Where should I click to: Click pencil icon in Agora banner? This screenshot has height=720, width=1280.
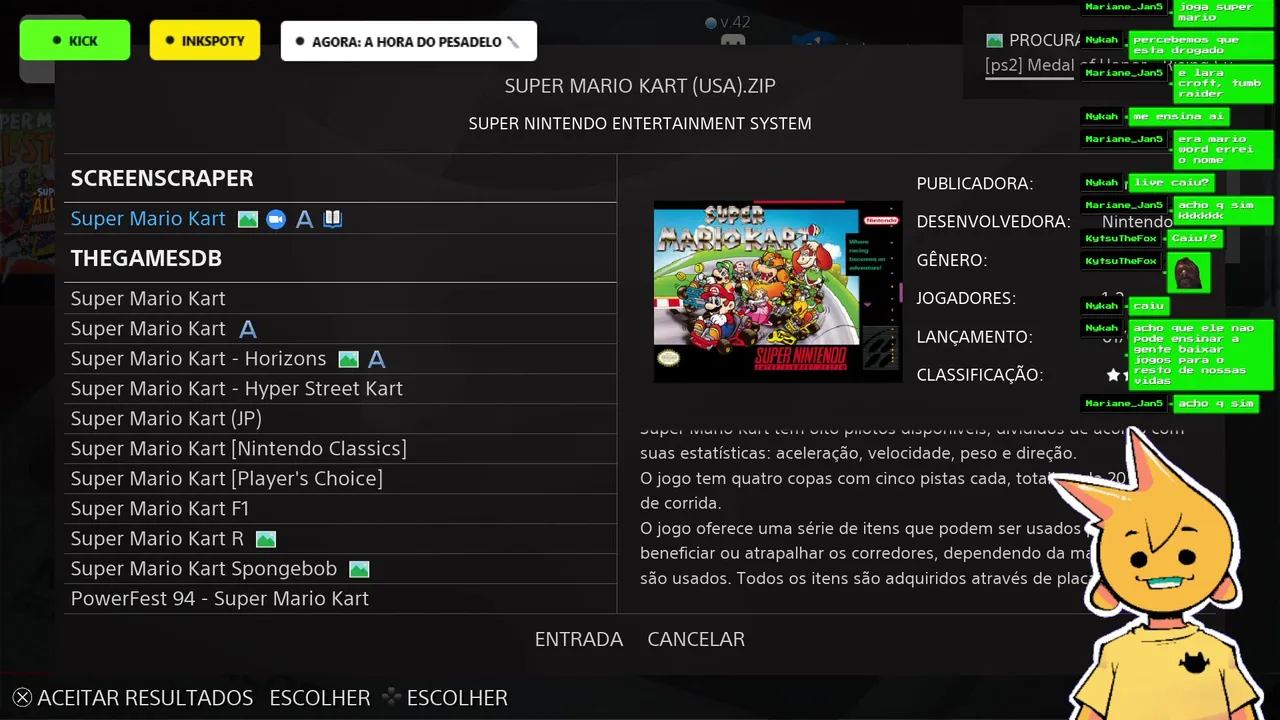coord(513,42)
